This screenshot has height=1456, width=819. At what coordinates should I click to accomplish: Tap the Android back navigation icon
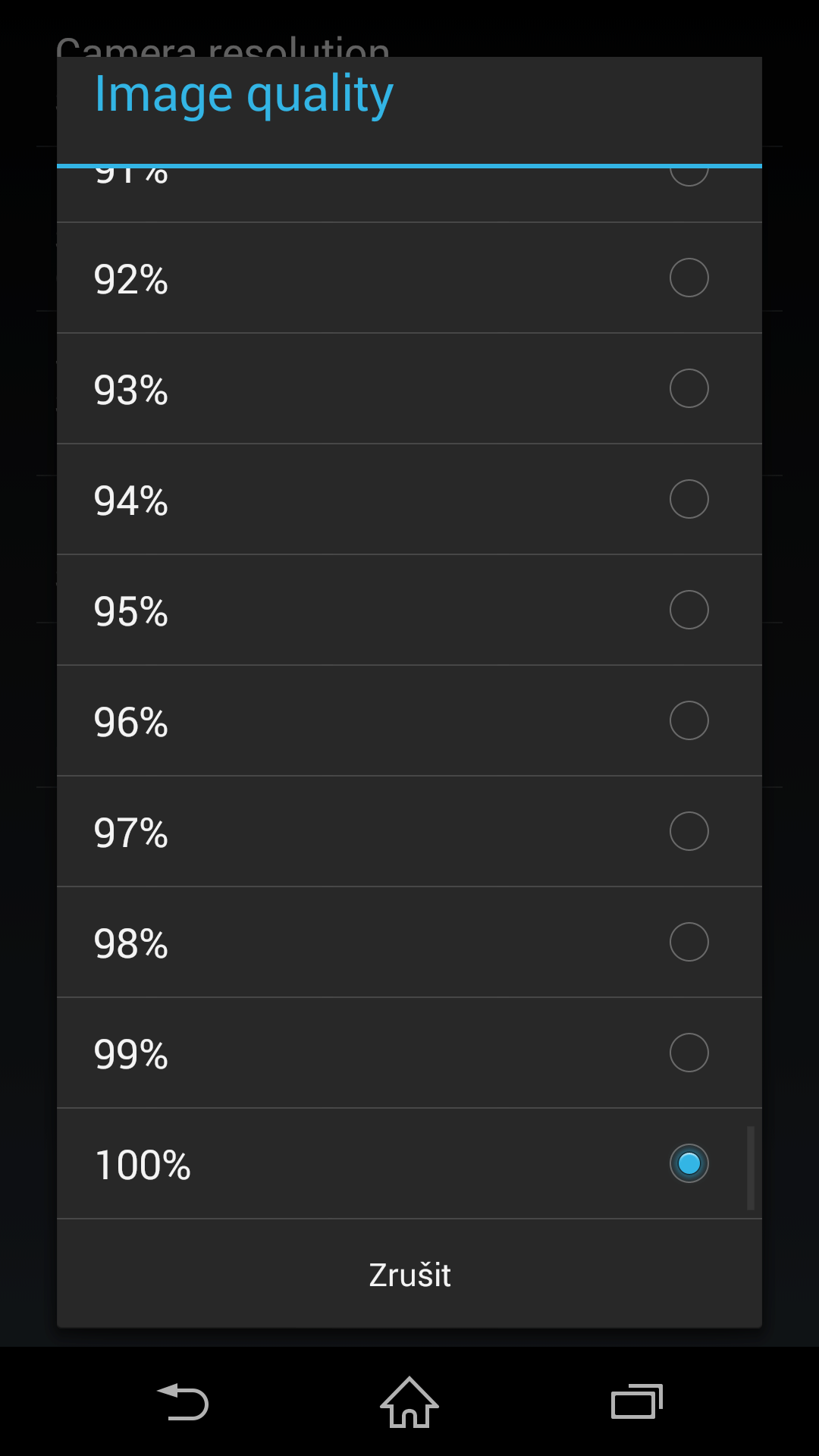[x=182, y=1401]
